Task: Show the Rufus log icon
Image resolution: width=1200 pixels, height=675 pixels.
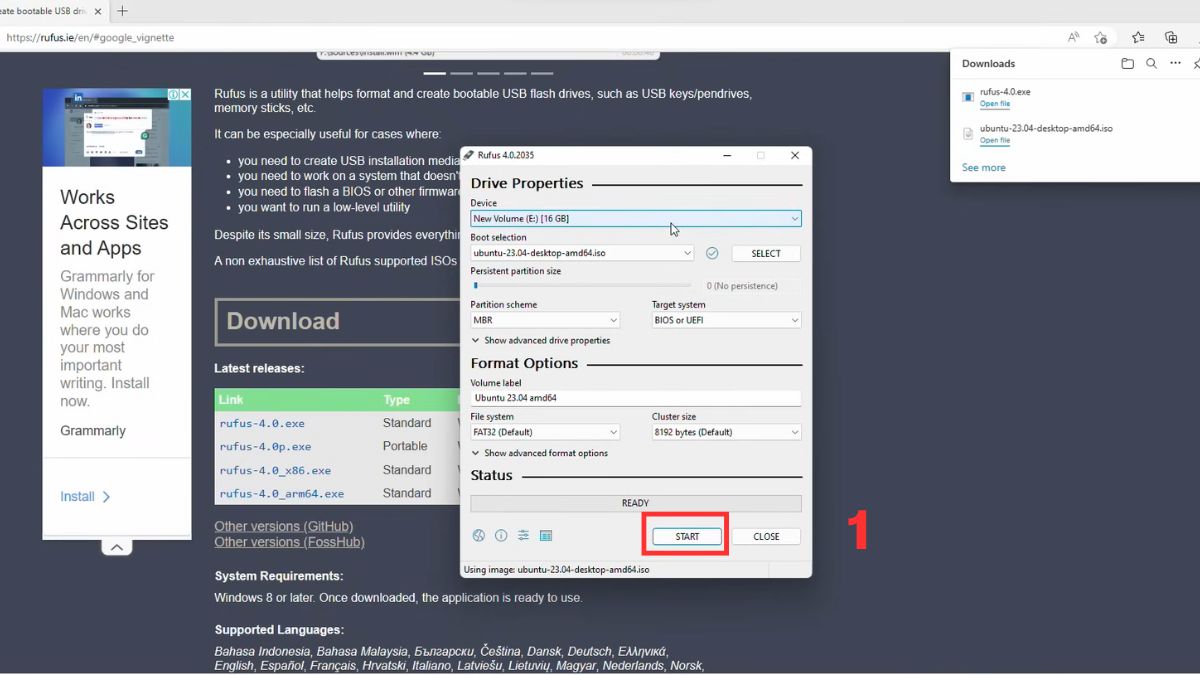Action: tap(546, 536)
